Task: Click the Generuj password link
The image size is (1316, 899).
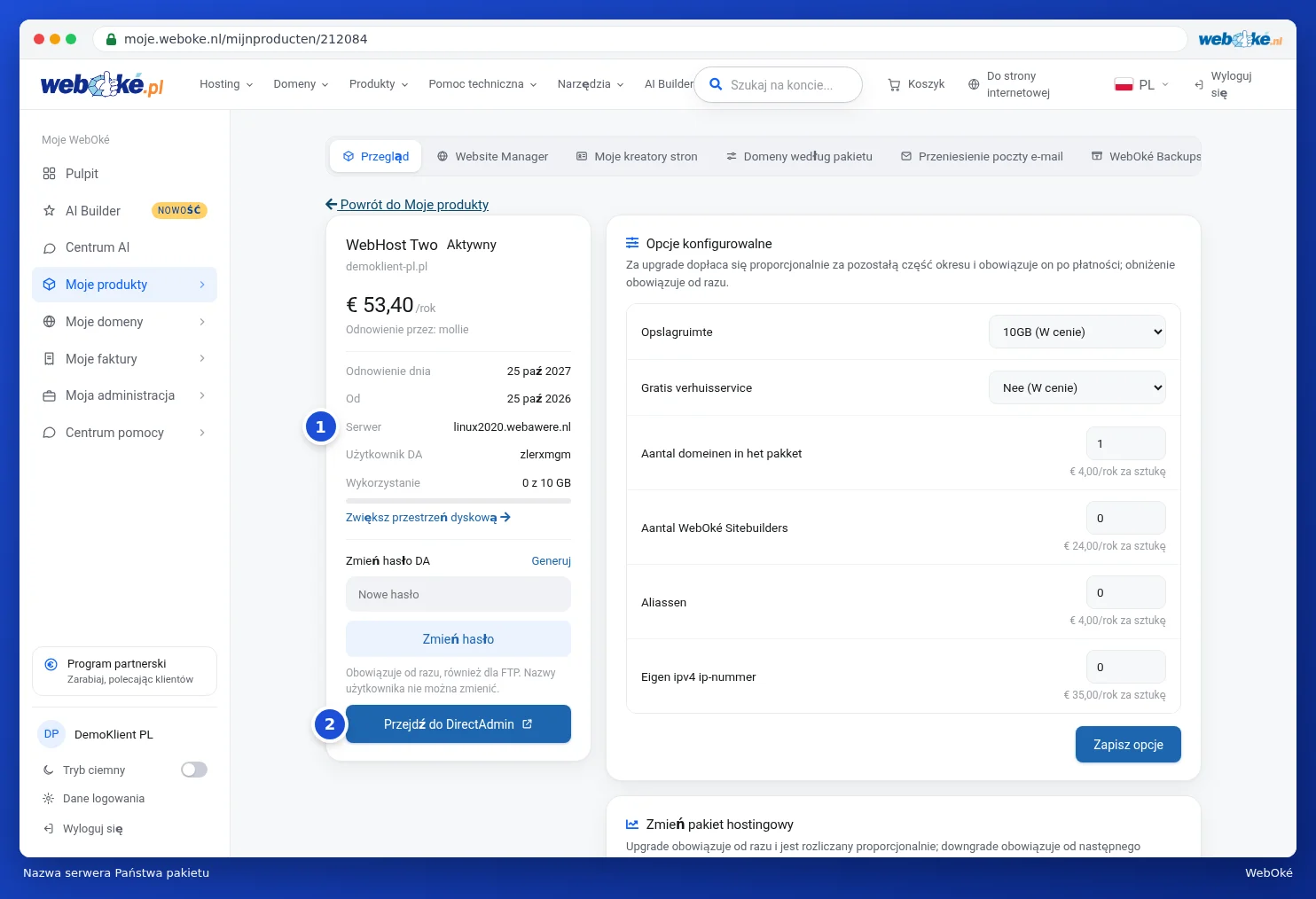Action: coord(552,561)
